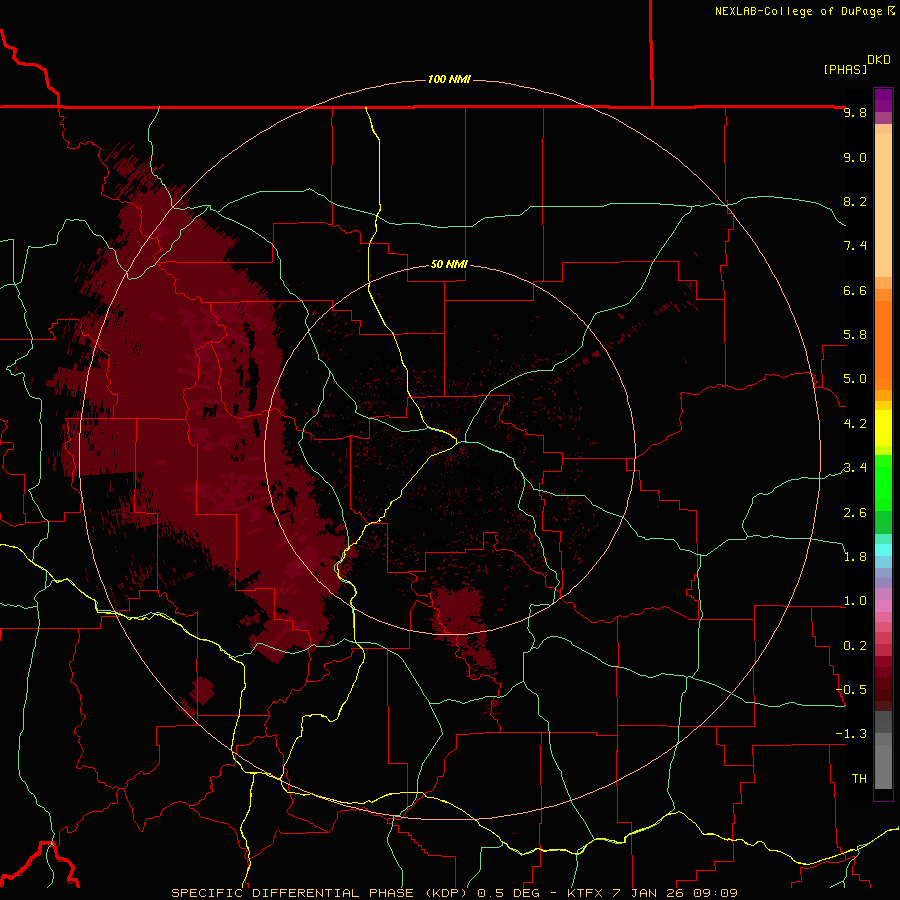Pick the yellow segment of the color bar

883,428
